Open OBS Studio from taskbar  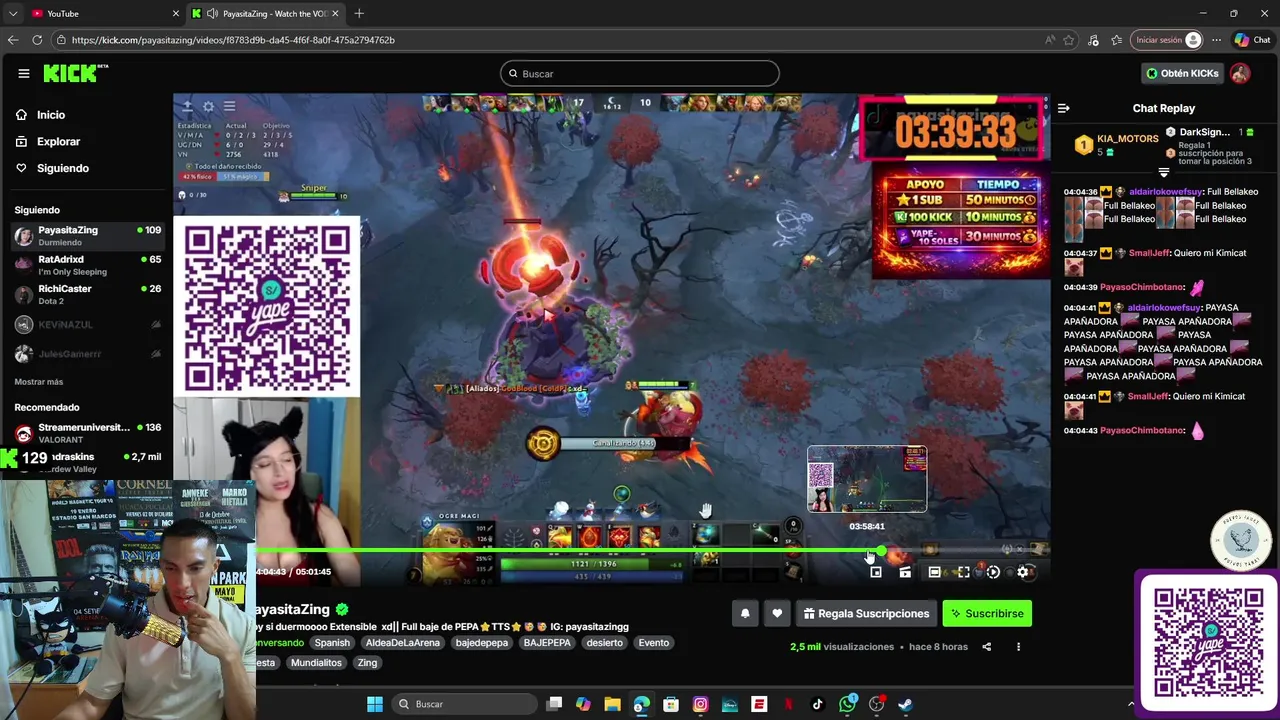[876, 704]
